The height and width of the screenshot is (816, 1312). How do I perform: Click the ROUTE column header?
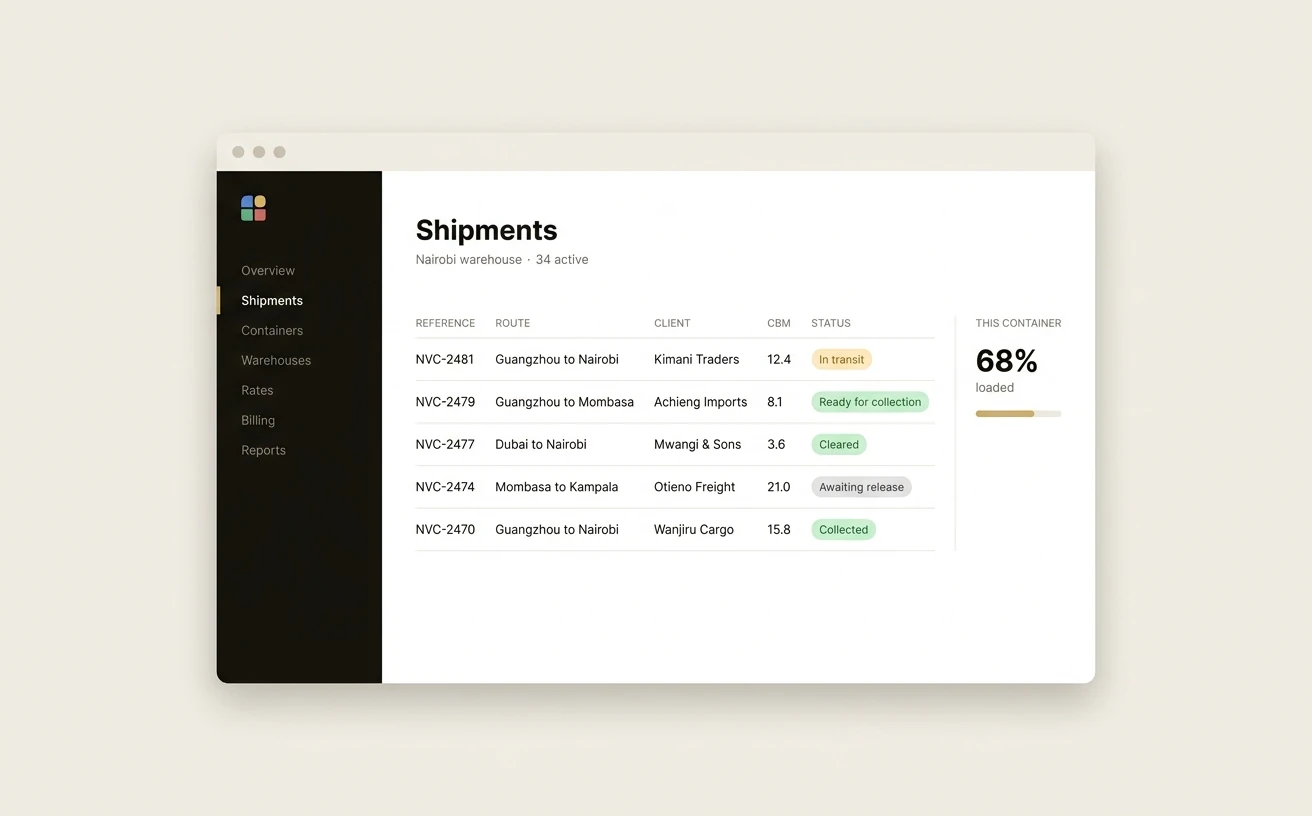512,323
